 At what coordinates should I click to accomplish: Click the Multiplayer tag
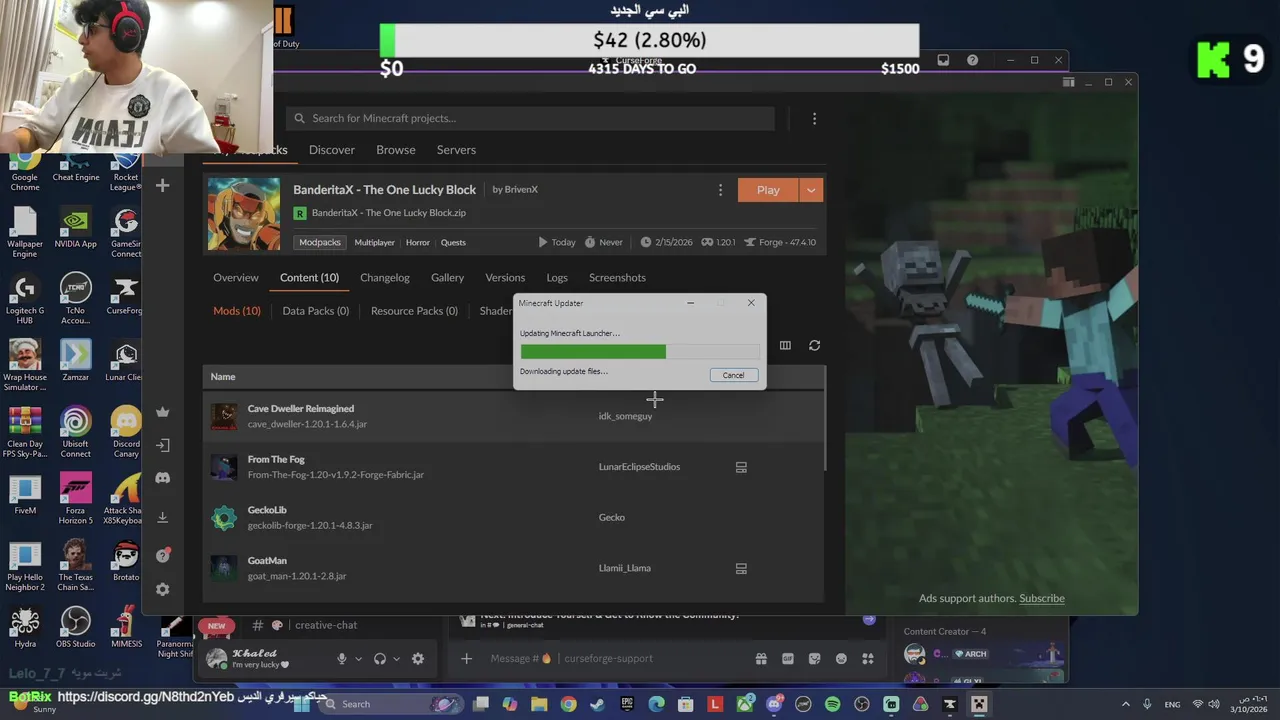(375, 242)
